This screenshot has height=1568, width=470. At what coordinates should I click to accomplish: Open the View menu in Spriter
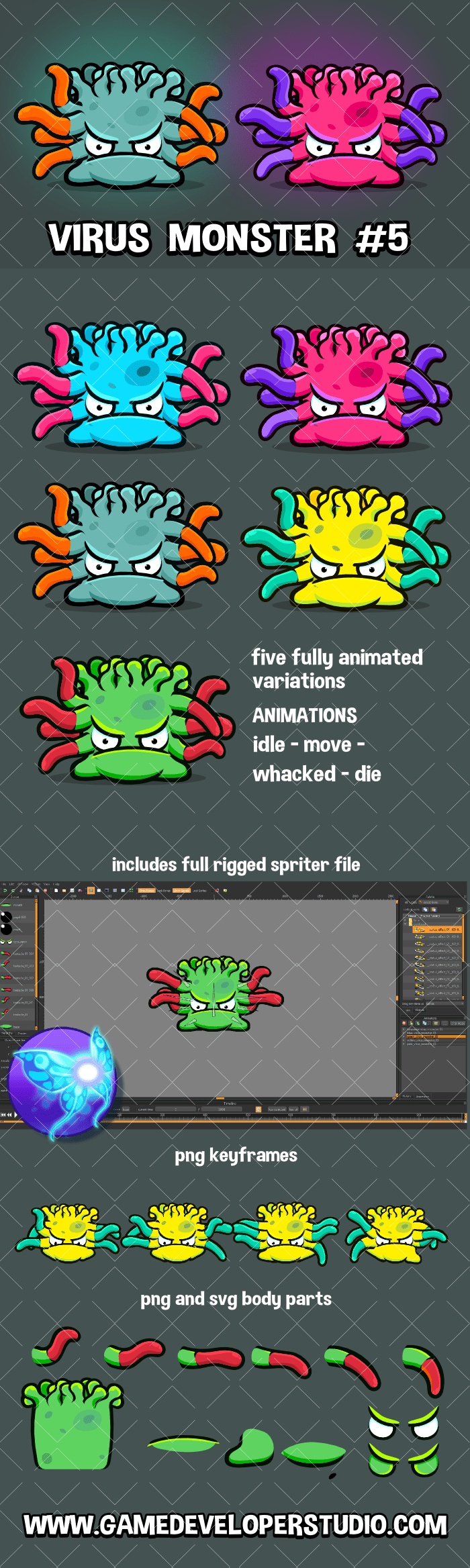tap(46, 884)
